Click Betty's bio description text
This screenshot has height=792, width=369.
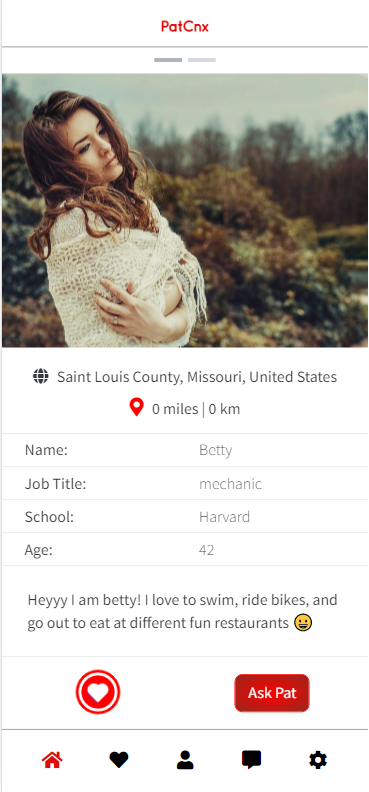(x=182, y=611)
